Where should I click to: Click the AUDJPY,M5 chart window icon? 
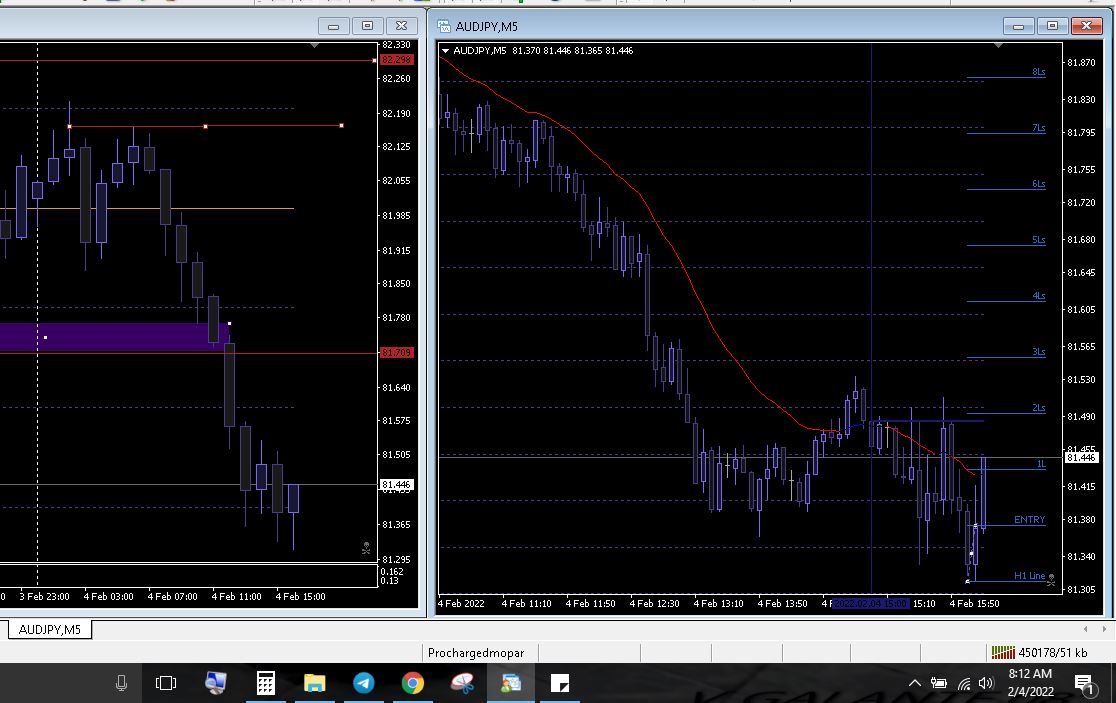coord(444,26)
